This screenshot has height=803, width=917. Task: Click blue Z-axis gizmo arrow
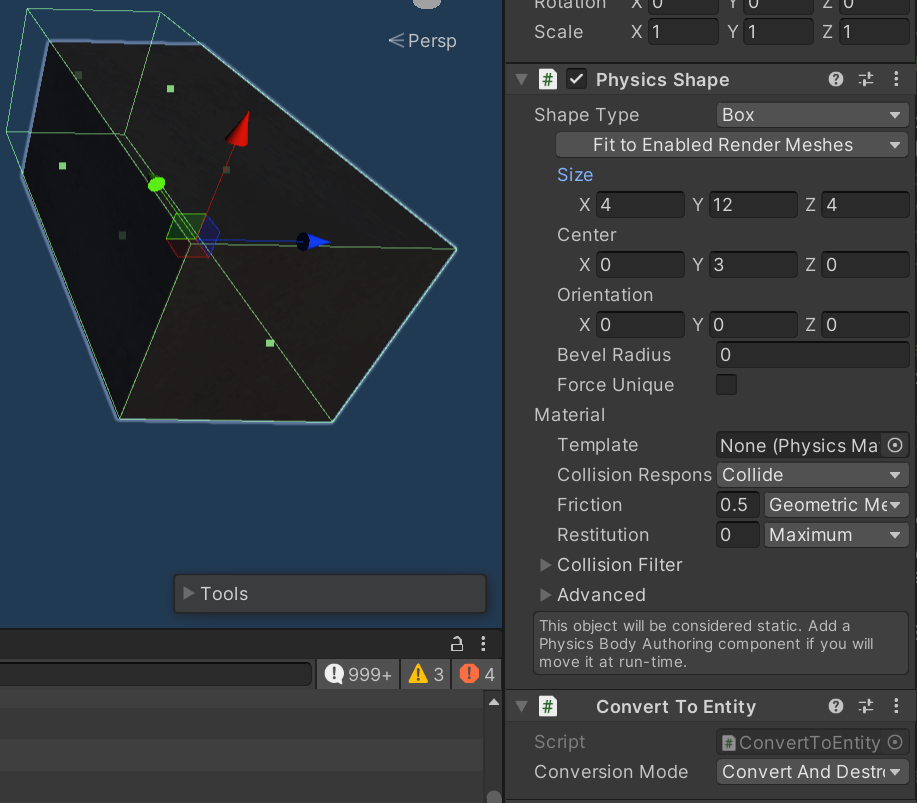(x=314, y=241)
